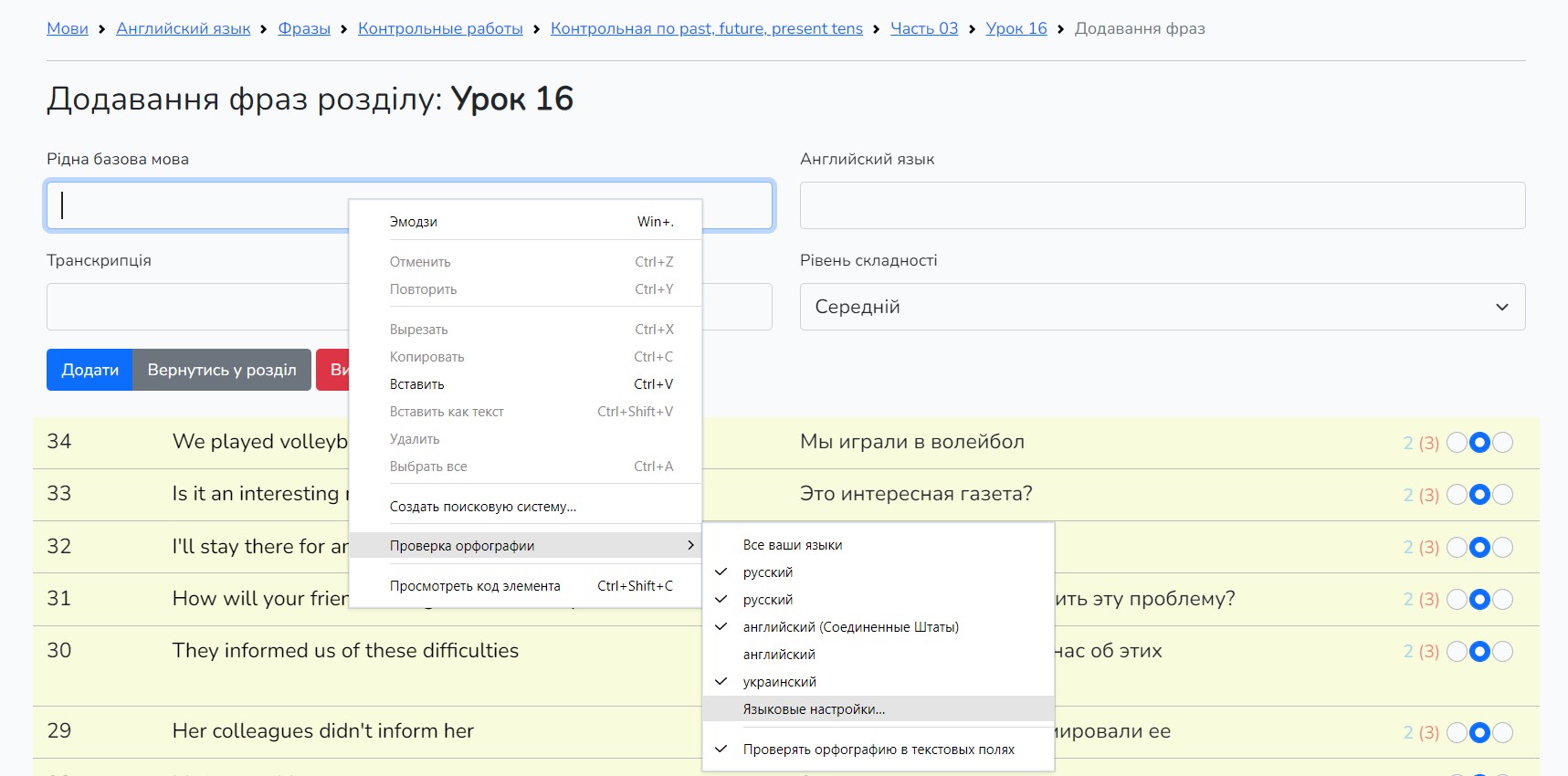Click Вставить in context menu
This screenshot has height=776, width=1568.
click(x=417, y=384)
